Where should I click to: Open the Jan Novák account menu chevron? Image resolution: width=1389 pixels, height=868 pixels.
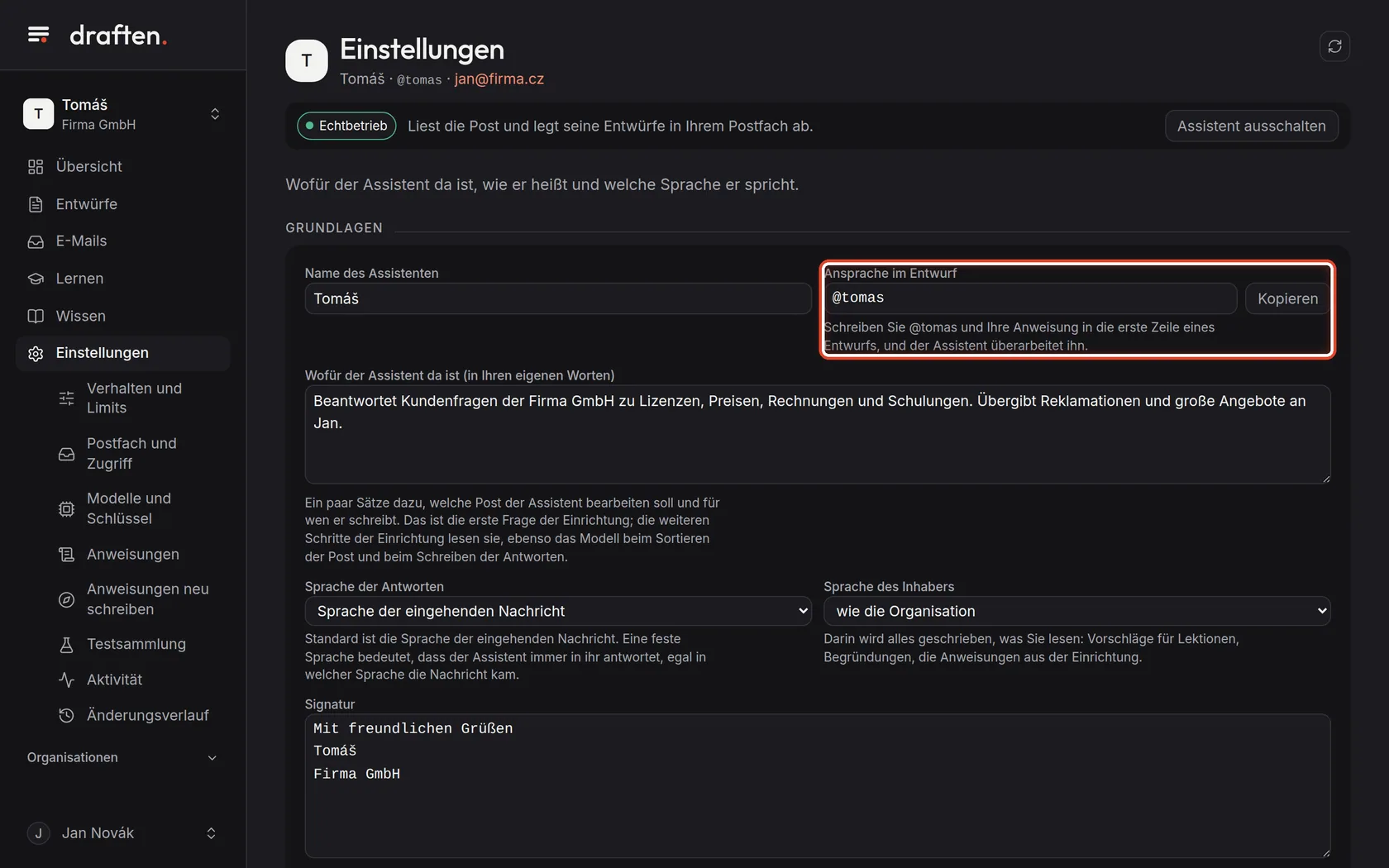pos(211,833)
